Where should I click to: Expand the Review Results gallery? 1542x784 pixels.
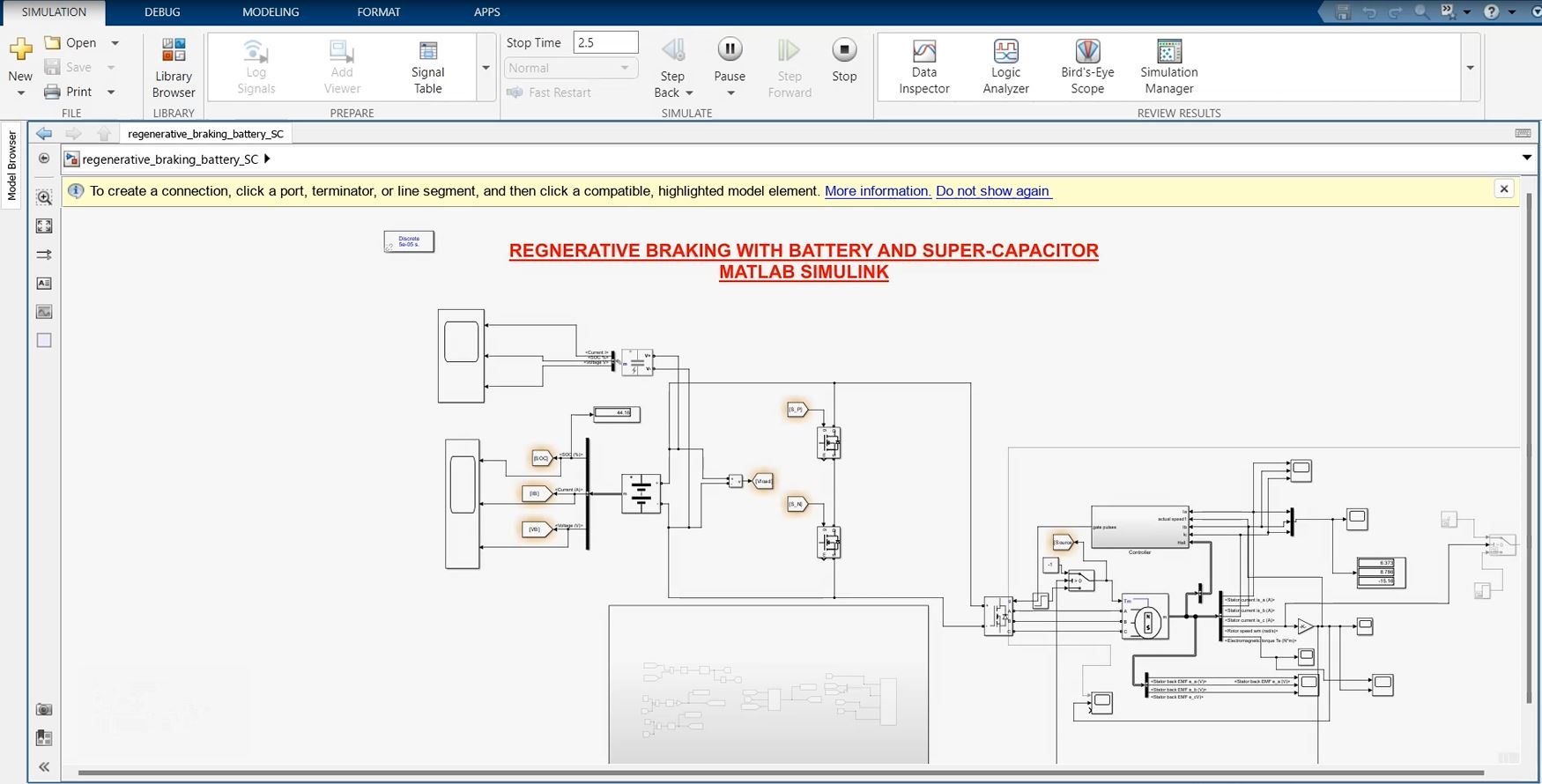(x=1469, y=68)
